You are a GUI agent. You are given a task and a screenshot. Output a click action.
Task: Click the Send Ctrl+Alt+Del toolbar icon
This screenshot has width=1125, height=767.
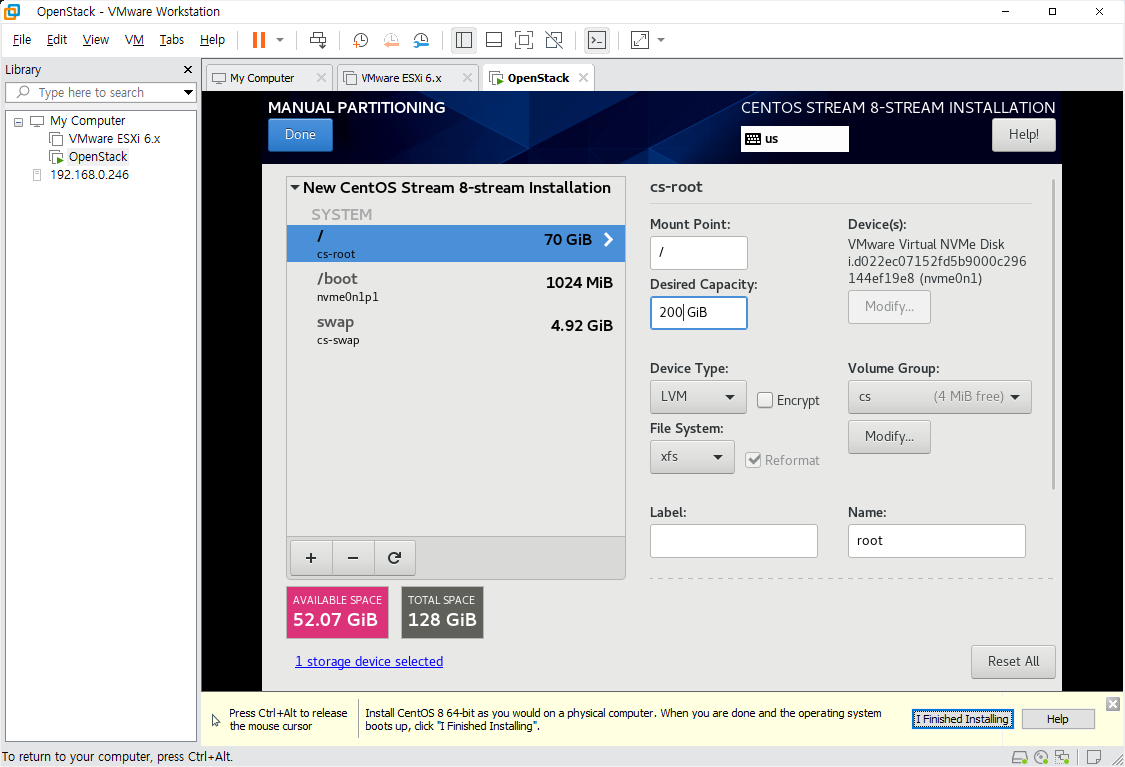[x=318, y=40]
